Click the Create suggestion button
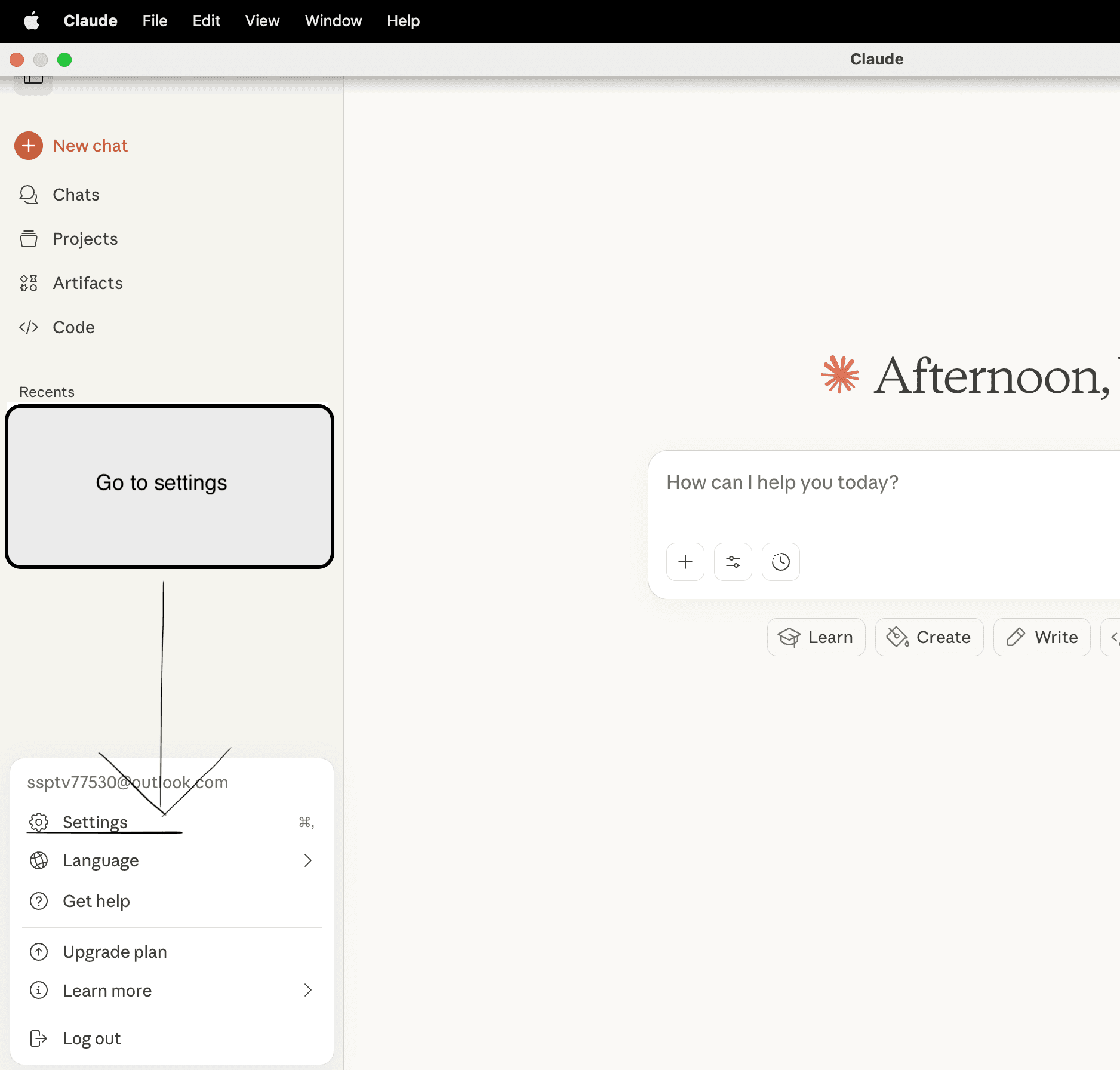 [x=929, y=637]
